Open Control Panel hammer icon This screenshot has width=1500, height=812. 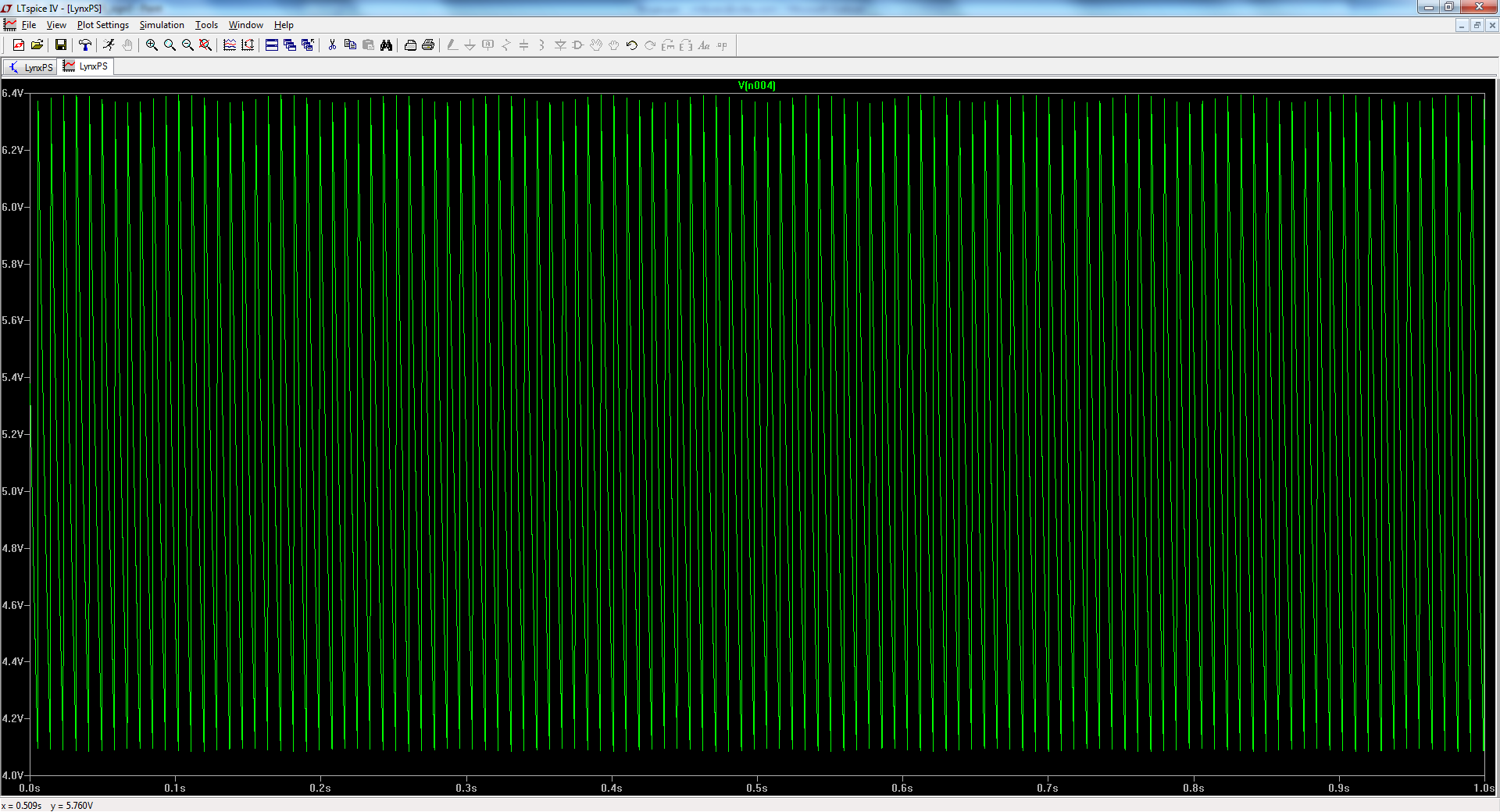click(85, 45)
